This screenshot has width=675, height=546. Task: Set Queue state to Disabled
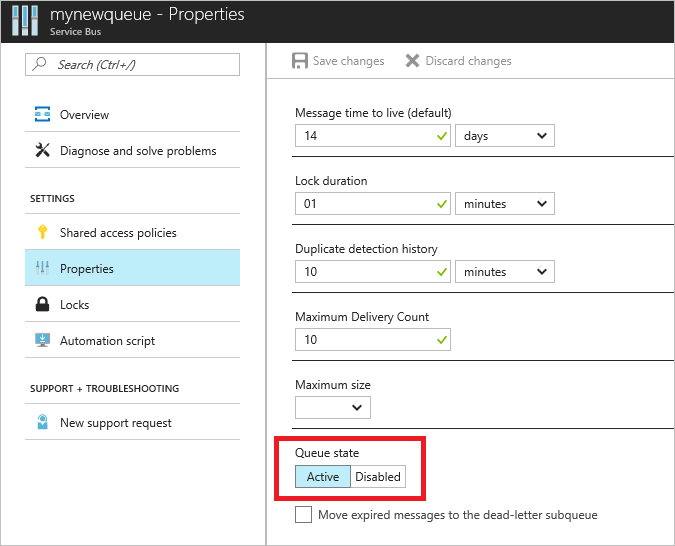(378, 476)
